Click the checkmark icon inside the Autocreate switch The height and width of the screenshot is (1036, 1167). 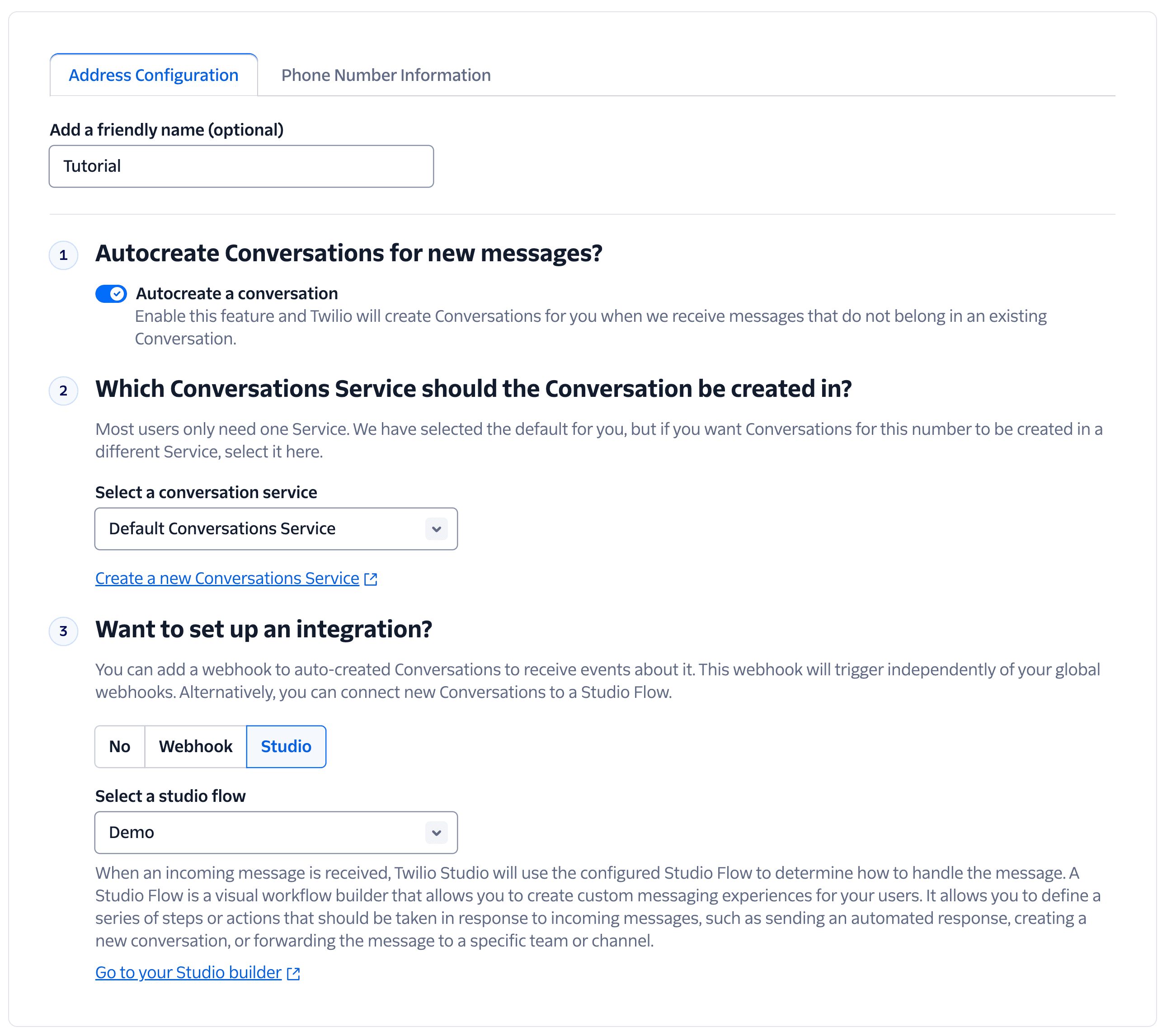click(118, 293)
